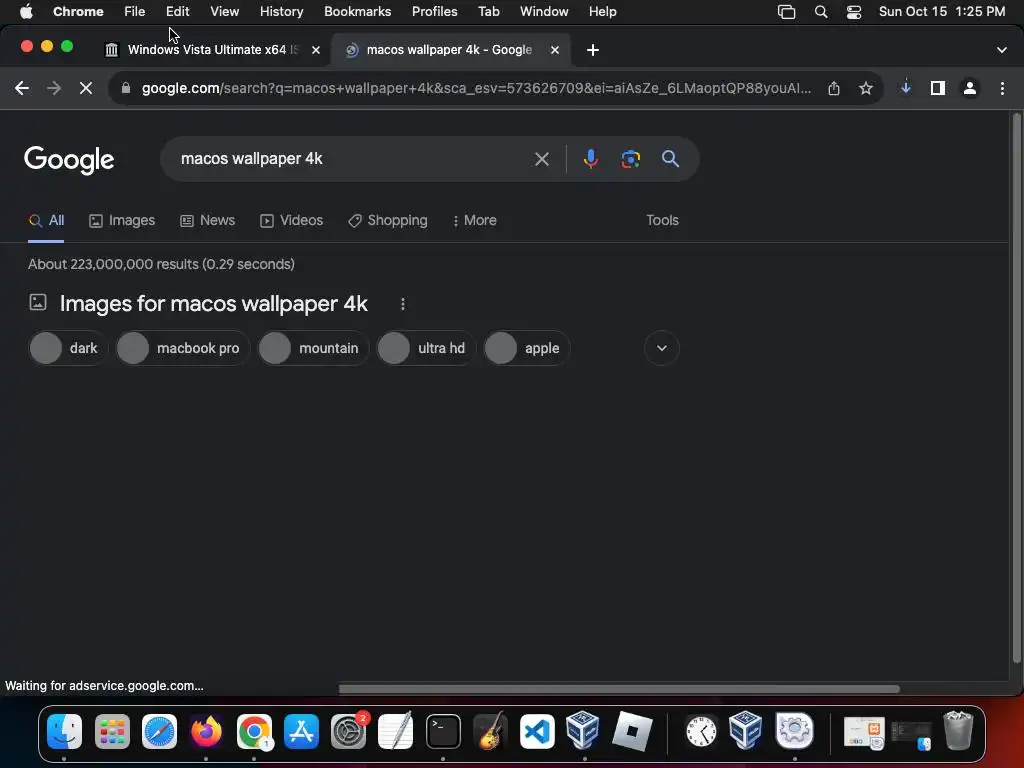The image size is (1024, 768).
Task: Switch to the Windows Vista Ultimate x64 tab
Action: click(x=213, y=50)
